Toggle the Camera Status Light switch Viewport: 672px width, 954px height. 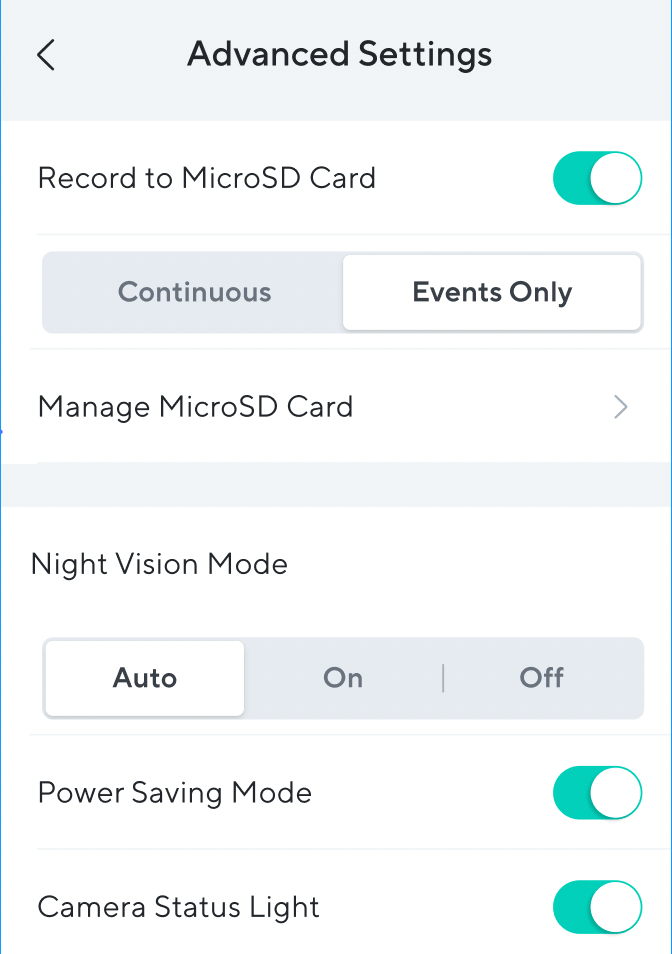[x=597, y=907]
